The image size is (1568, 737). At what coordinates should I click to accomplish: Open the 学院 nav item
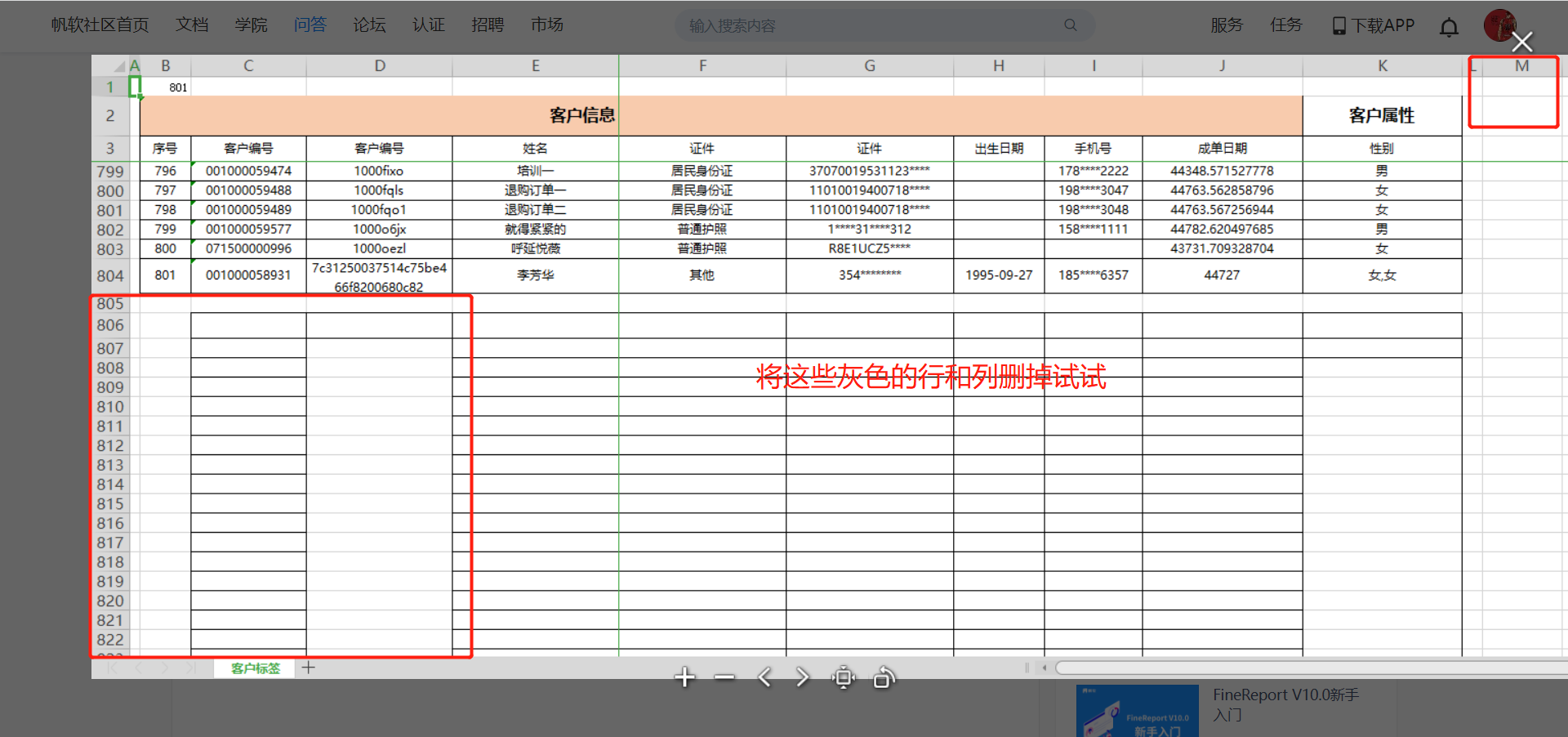pyautogui.click(x=251, y=25)
